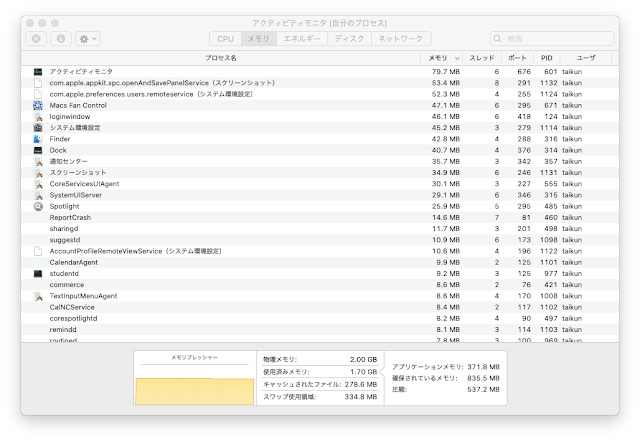The image size is (640, 441).
Task: Select the commerce process row
Action: (320, 285)
